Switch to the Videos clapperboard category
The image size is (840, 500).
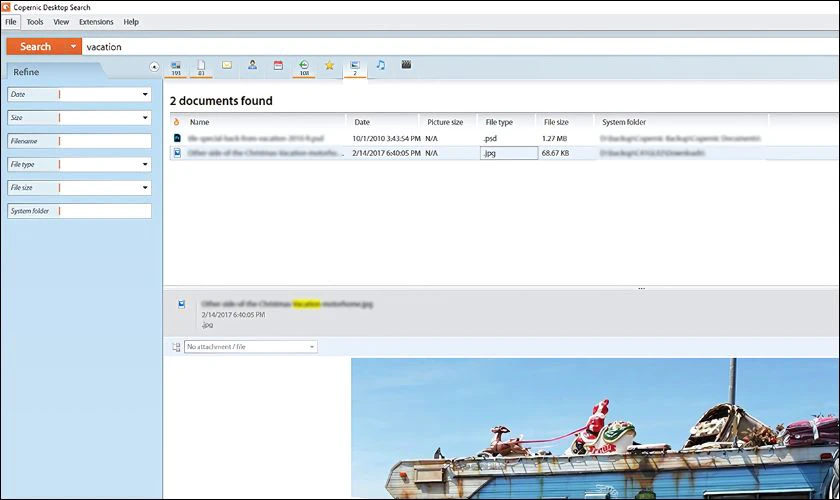tap(406, 65)
